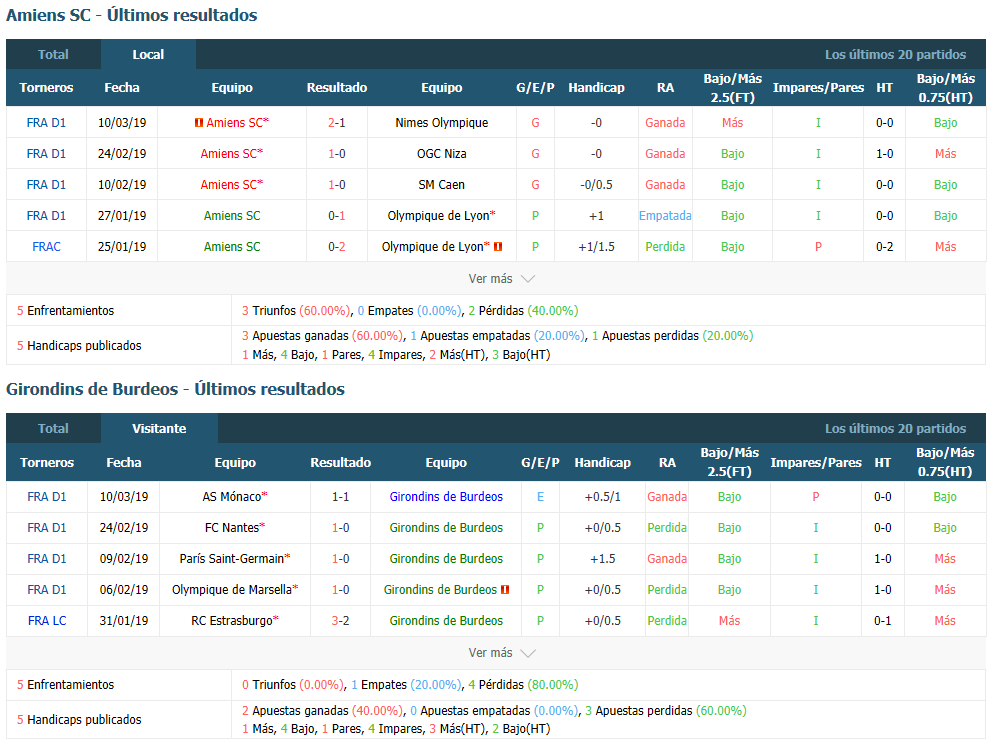Open the SM Caen team link
The image size is (993, 745).
[441, 185]
